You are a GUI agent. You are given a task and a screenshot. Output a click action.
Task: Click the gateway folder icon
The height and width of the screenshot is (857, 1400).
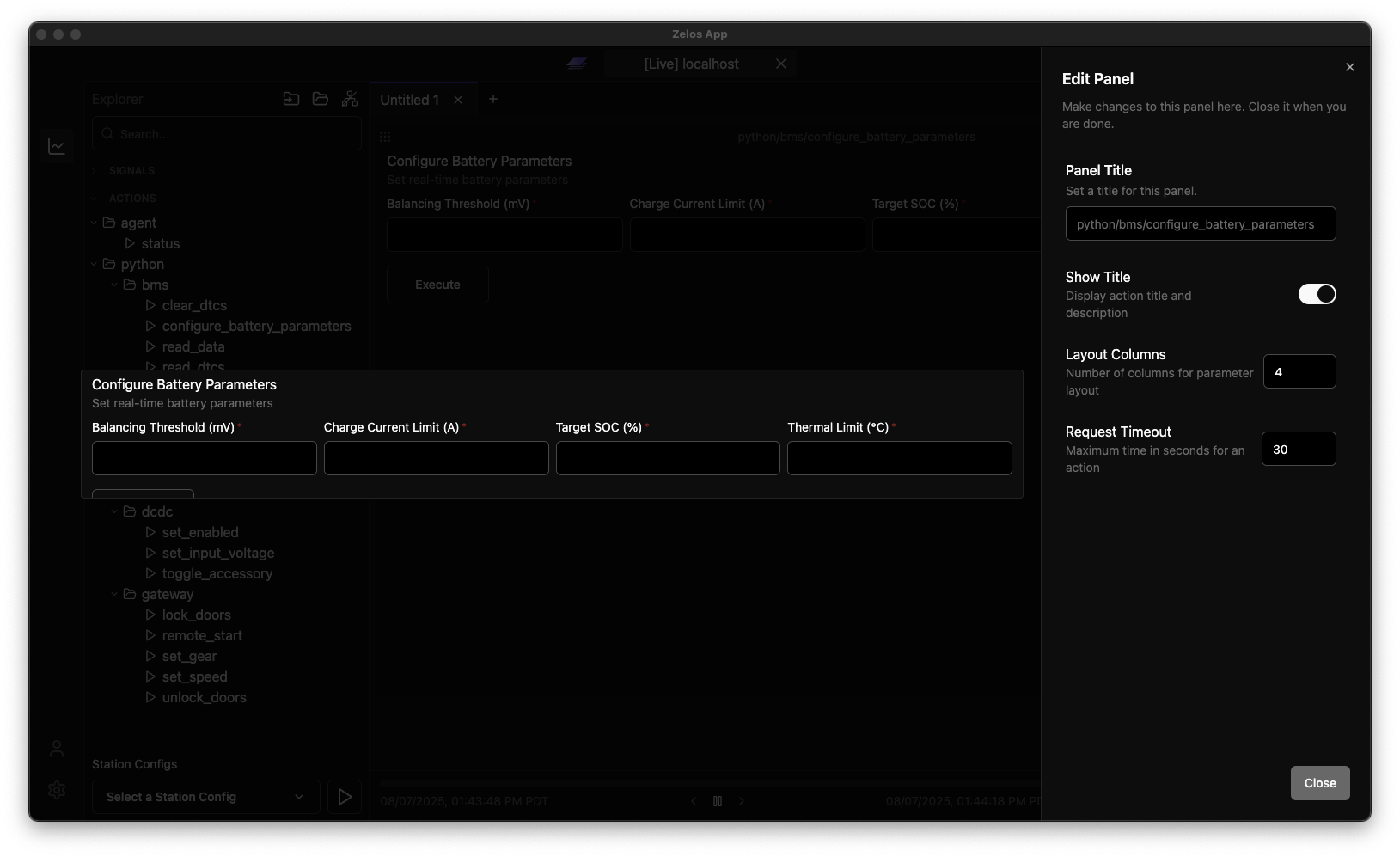click(x=130, y=594)
